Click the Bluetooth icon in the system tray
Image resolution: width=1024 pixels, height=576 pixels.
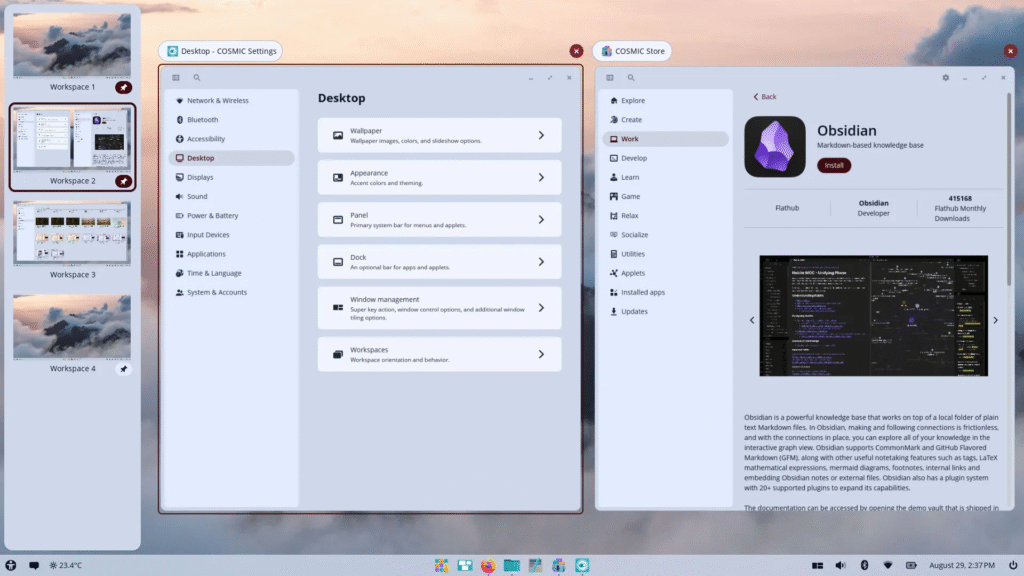point(864,565)
